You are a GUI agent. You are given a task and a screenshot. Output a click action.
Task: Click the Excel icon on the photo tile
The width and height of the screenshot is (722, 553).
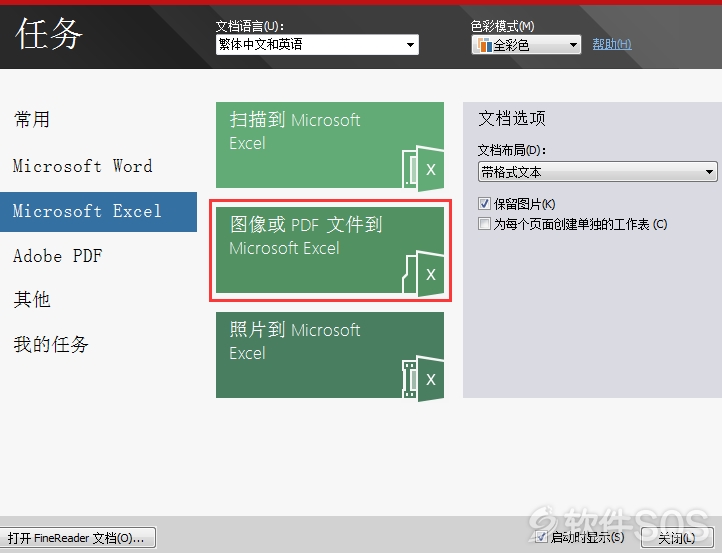[x=424, y=378]
